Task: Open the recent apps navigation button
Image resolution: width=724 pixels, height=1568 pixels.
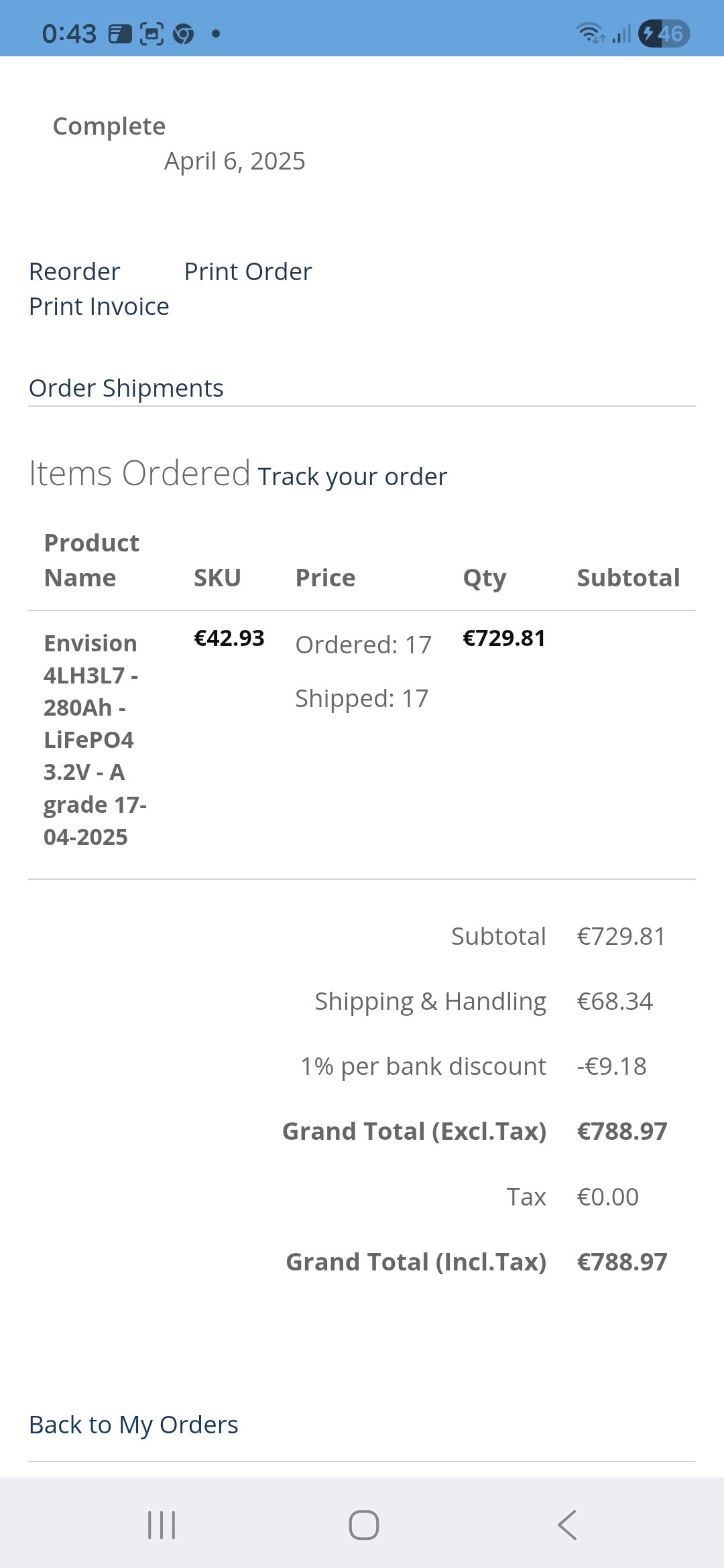Action: click(x=162, y=1525)
